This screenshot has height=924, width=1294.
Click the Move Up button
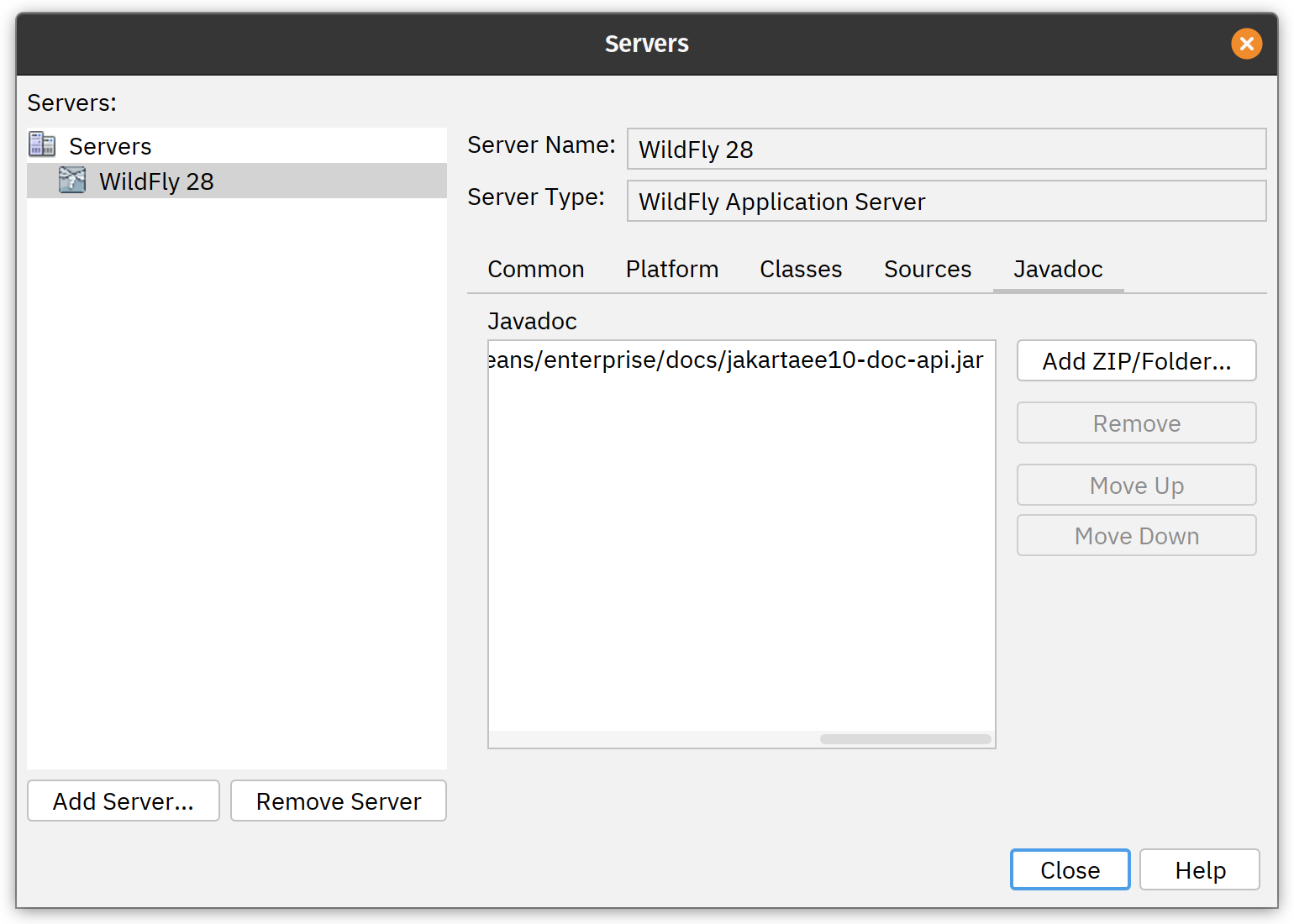pos(1137,486)
